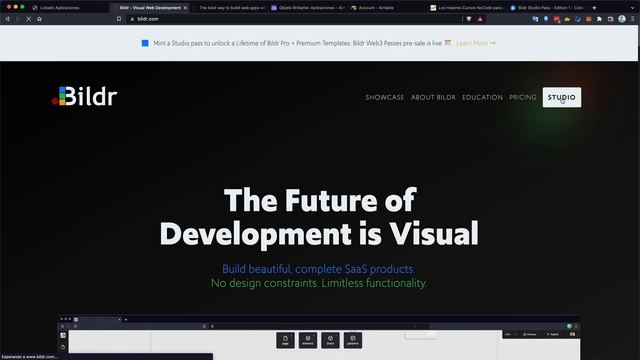The width and height of the screenshot is (640, 360).
Task: Click the patterns tool in the studio preview
Action: pyautogui.click(x=353, y=340)
